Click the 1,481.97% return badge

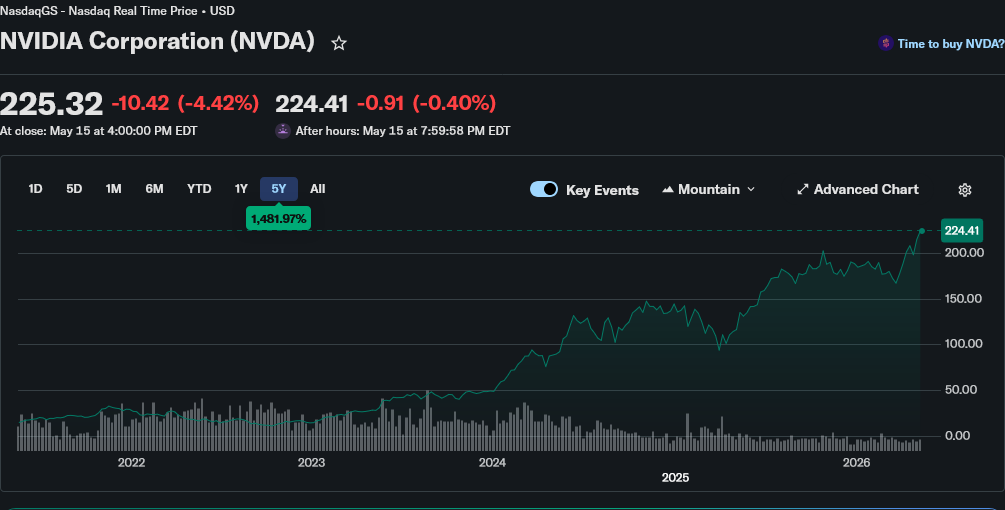coord(279,218)
